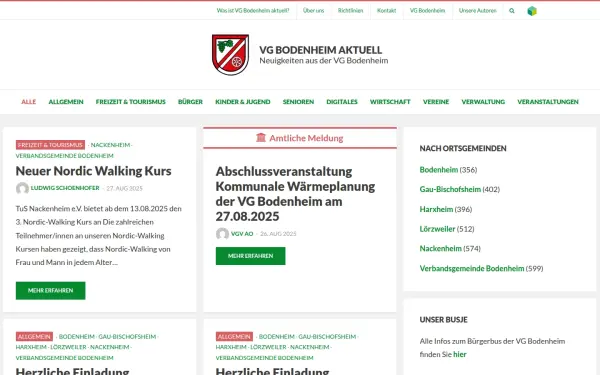Image resolution: width=600 pixels, height=375 pixels.
Task: Open 'Was ist VG Bodenheim aktuell?' link
Action: [x=253, y=11]
